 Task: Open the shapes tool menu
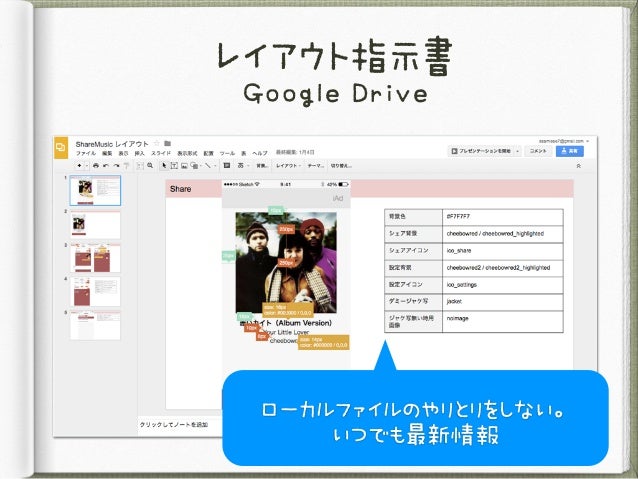pyautogui.click(x=195, y=166)
